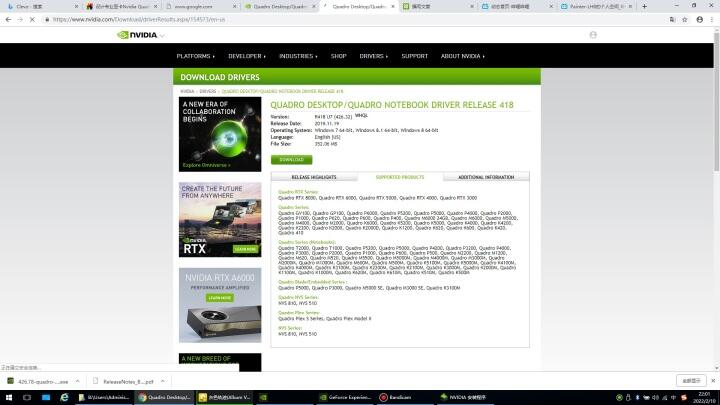Click LEARN MORE on the RTX ad
The height and width of the screenshot is (405, 720).
point(246,249)
